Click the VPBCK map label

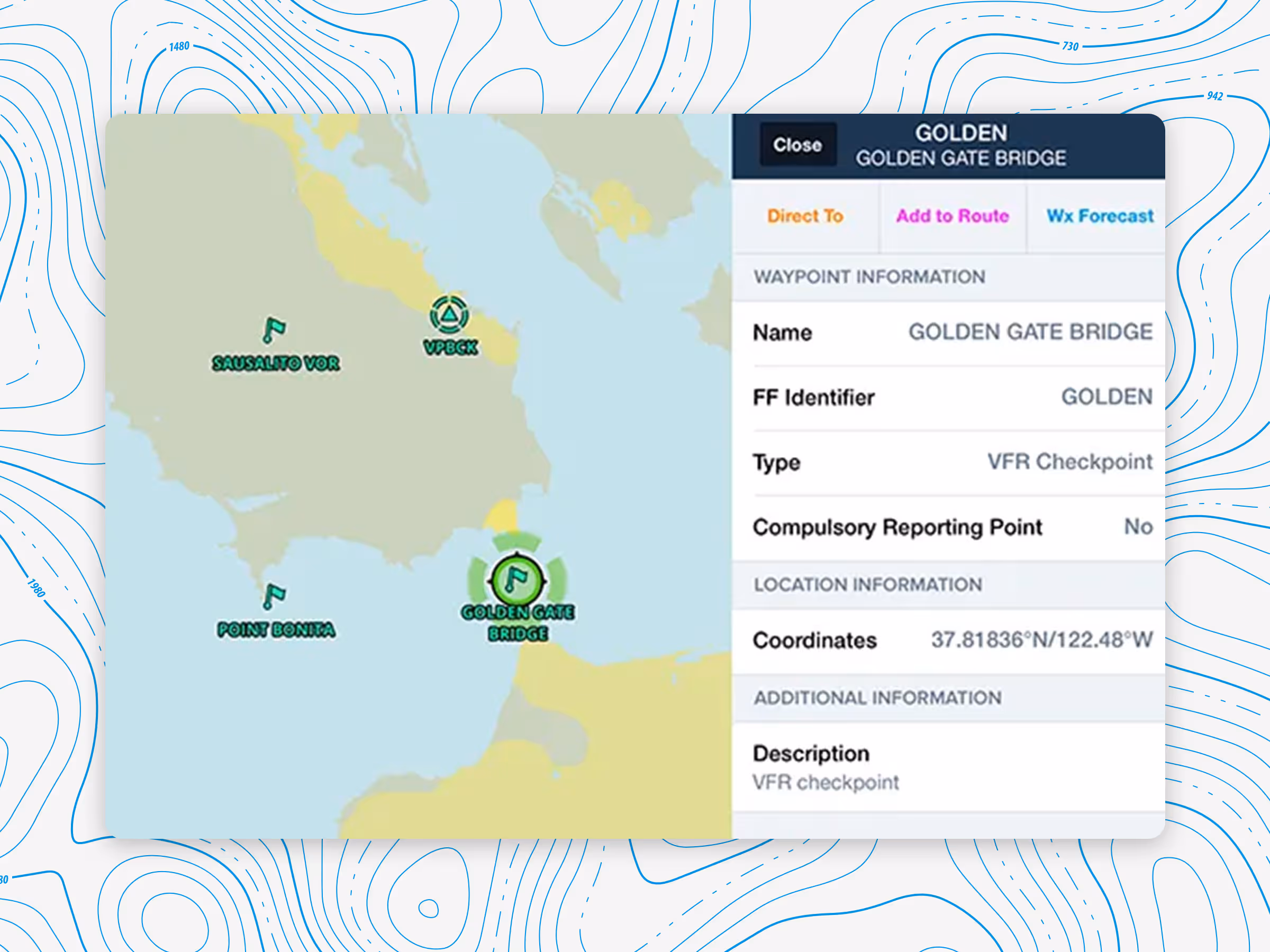point(450,347)
